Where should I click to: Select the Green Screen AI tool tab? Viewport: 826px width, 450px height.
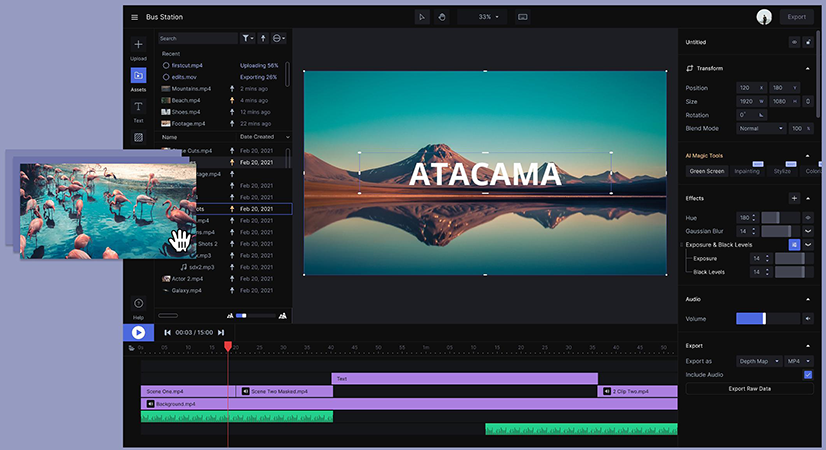pyautogui.click(x=706, y=171)
